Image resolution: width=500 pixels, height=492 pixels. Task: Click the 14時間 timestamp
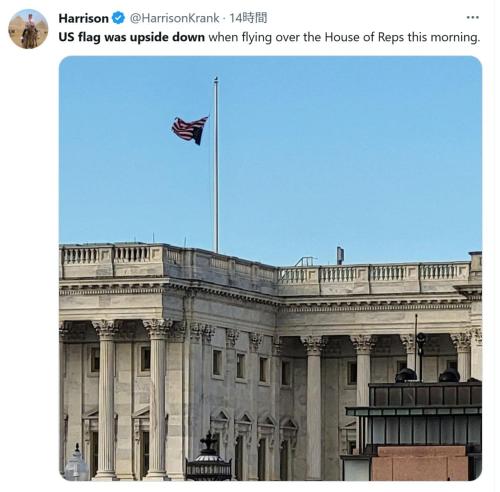(248, 18)
